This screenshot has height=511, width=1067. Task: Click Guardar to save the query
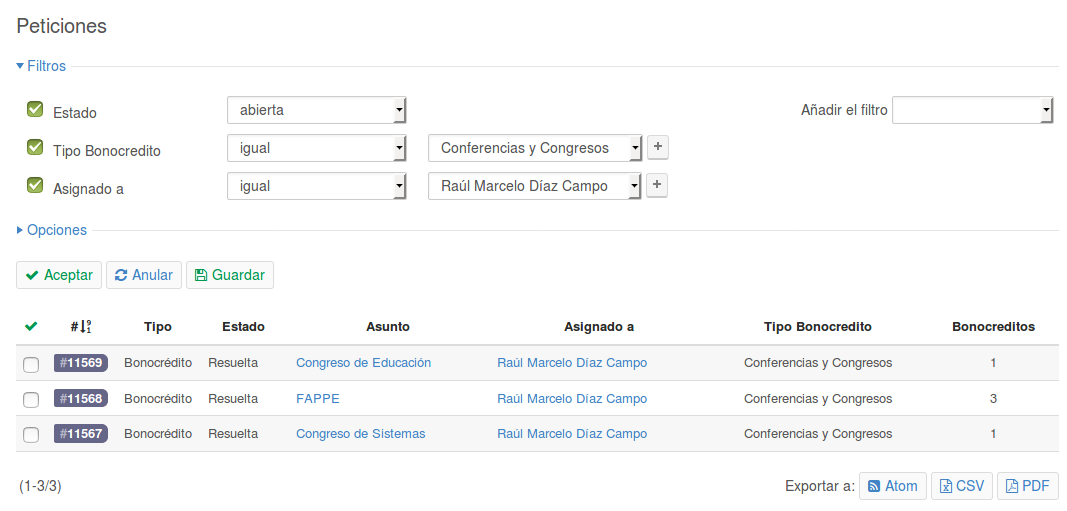230,275
